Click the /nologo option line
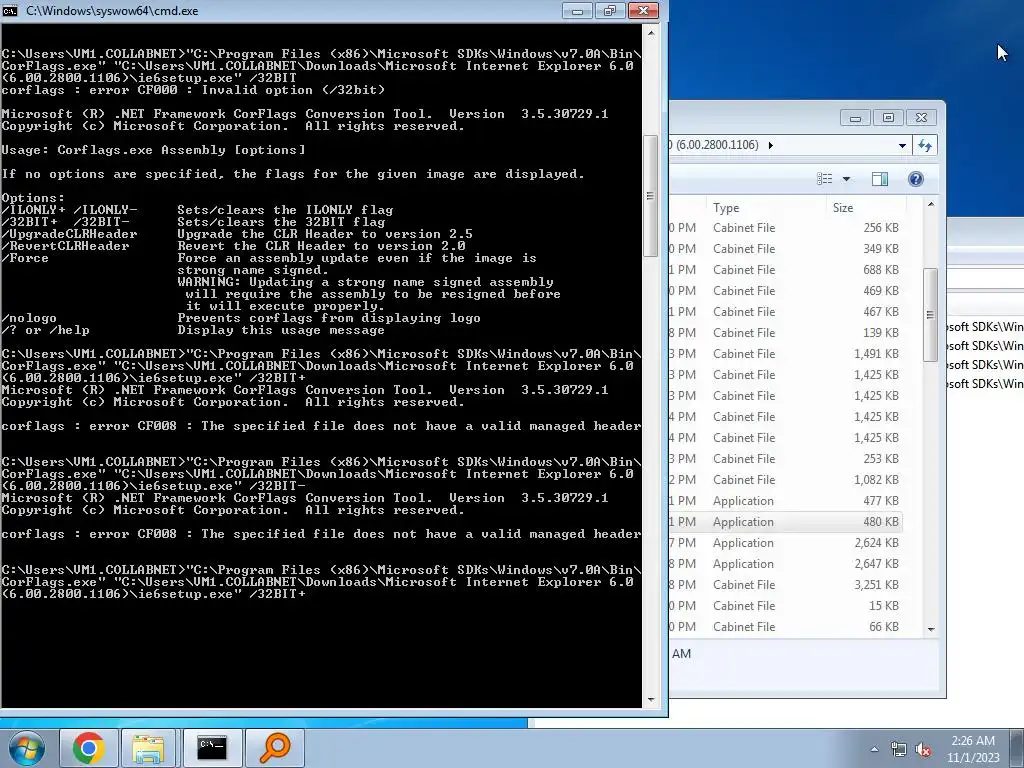Image resolution: width=1024 pixels, height=768 pixels. [241, 318]
